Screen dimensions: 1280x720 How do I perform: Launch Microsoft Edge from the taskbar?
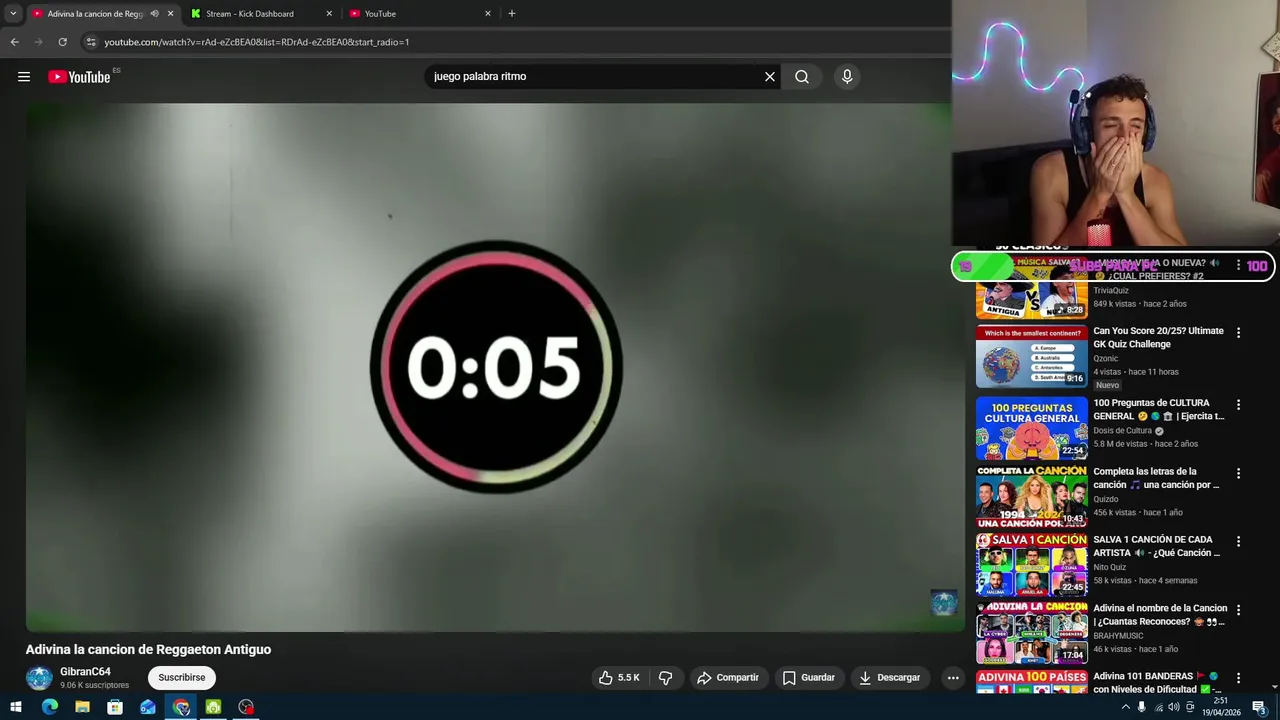click(49, 707)
